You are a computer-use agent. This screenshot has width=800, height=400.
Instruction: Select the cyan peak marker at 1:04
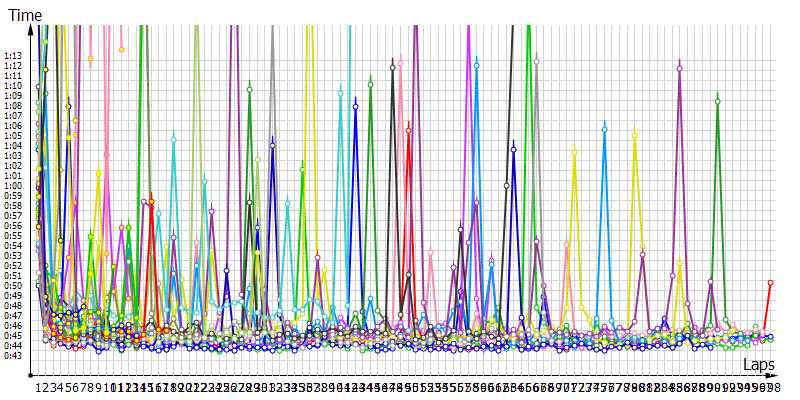click(x=174, y=139)
